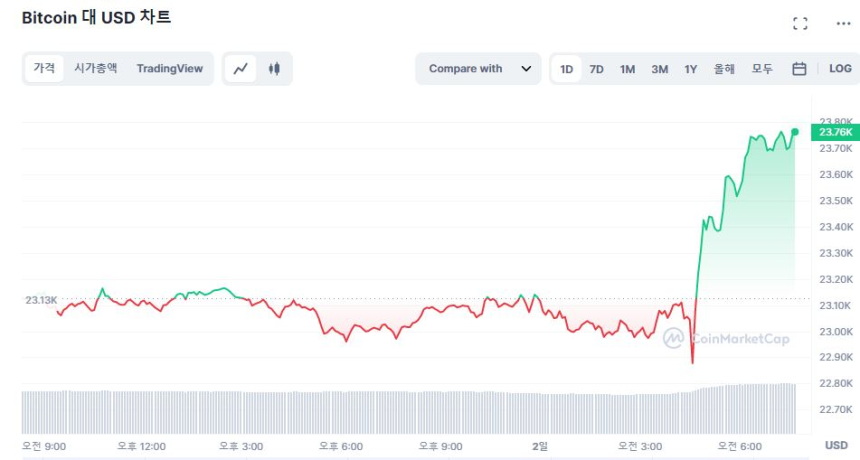Switch to the 시가총액 tab
The image size is (860, 460).
pyautogui.click(x=95, y=68)
